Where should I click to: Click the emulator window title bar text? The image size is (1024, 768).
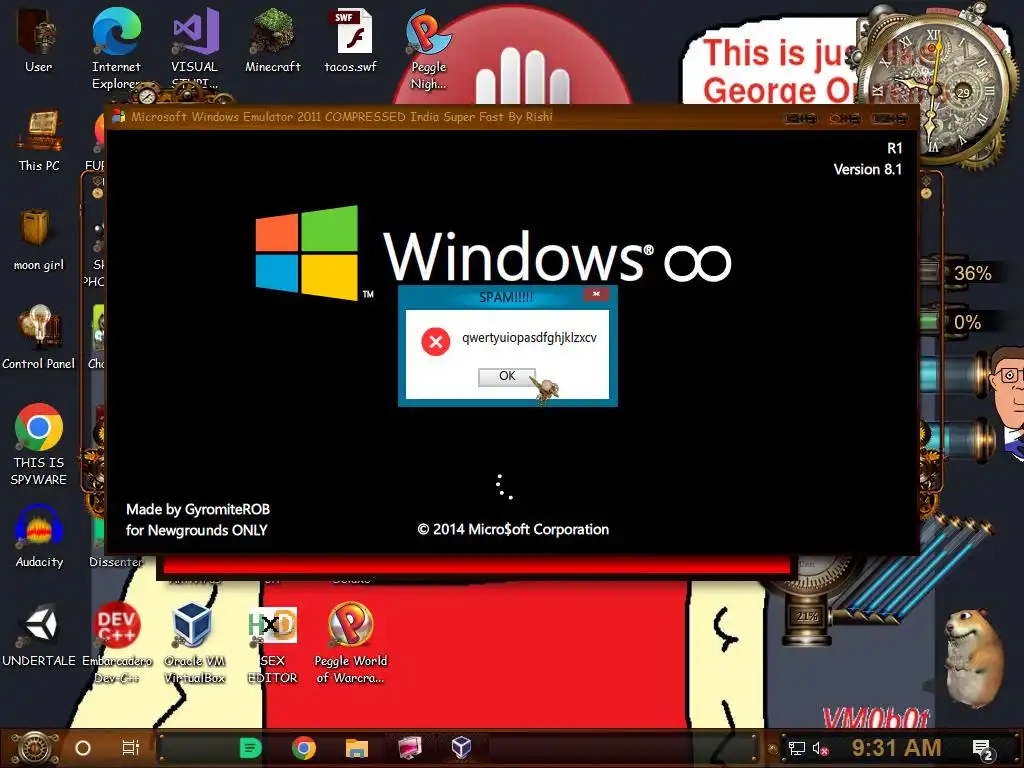tap(342, 117)
